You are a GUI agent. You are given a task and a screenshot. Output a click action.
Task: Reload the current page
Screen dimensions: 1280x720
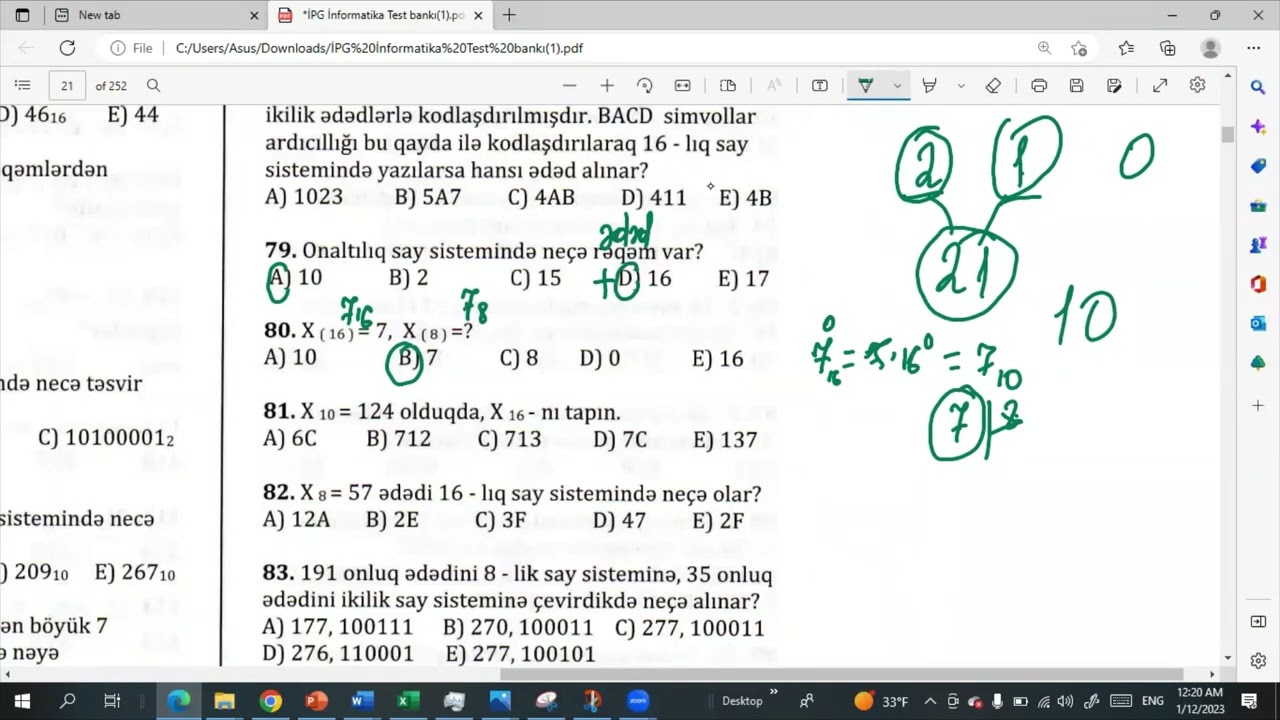point(67,48)
